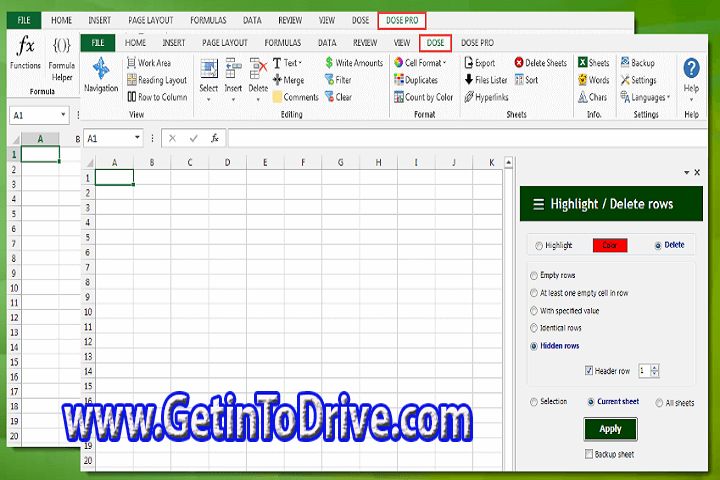Image resolution: width=720 pixels, height=480 pixels.
Task: Click the Clear tool
Action: click(338, 97)
